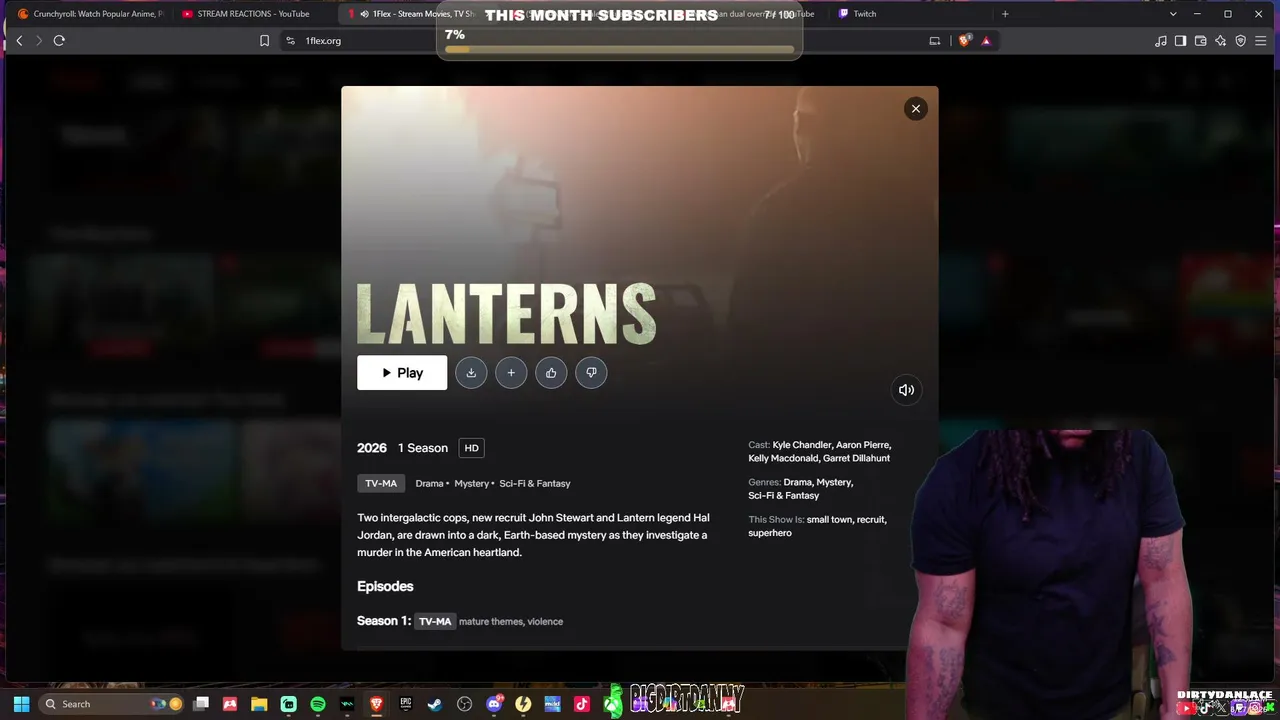Screen dimensions: 1280x720
Task: Dislike Lanterns with the thumbs down icon
Action: coord(591,373)
